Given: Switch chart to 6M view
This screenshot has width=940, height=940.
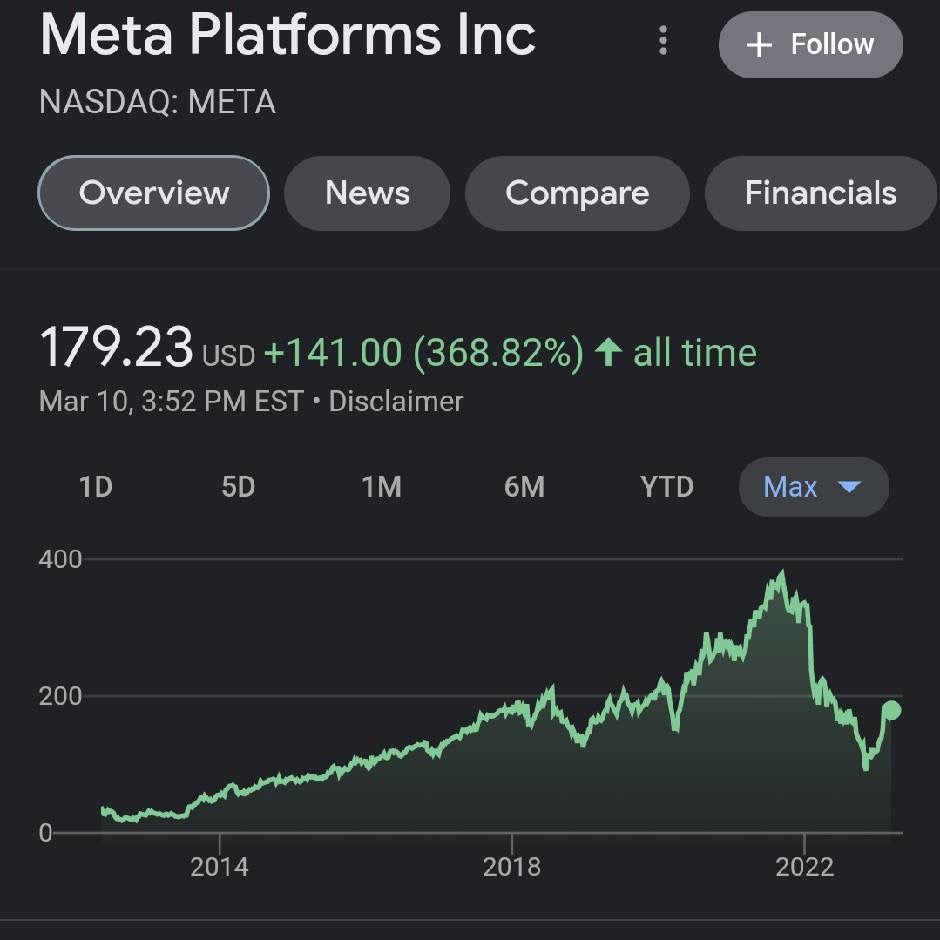Looking at the screenshot, I should coord(524,487).
